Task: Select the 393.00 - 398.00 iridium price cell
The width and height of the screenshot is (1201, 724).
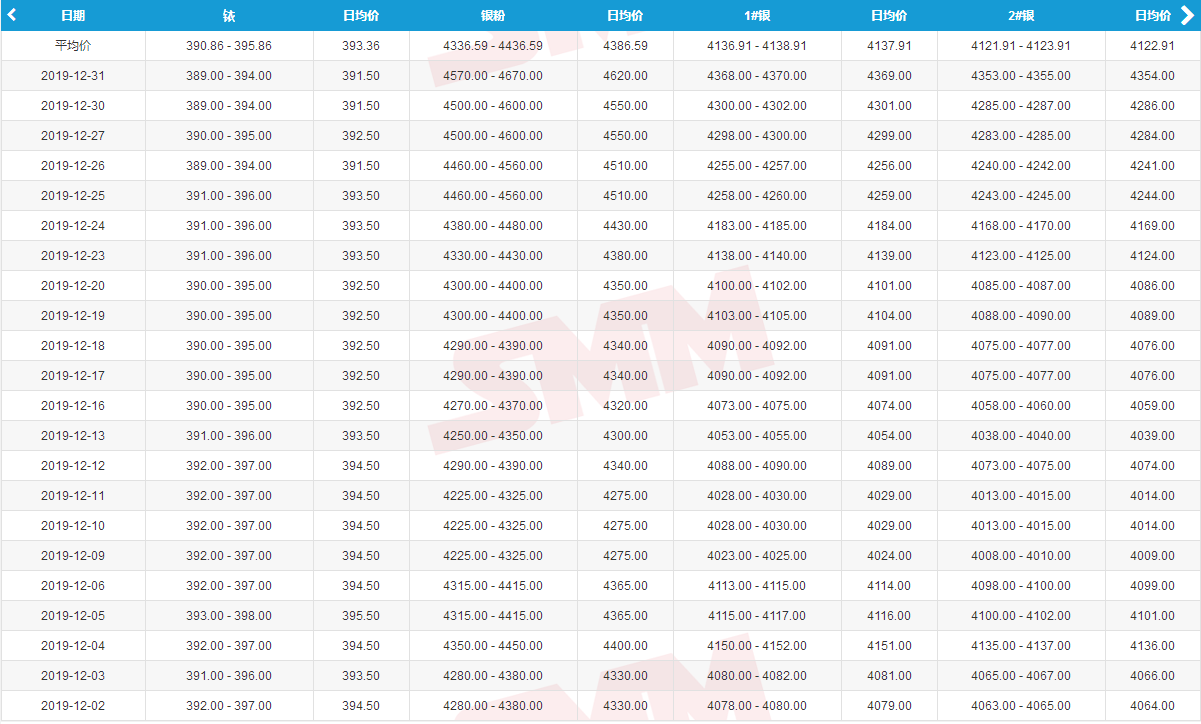Action: tap(229, 616)
